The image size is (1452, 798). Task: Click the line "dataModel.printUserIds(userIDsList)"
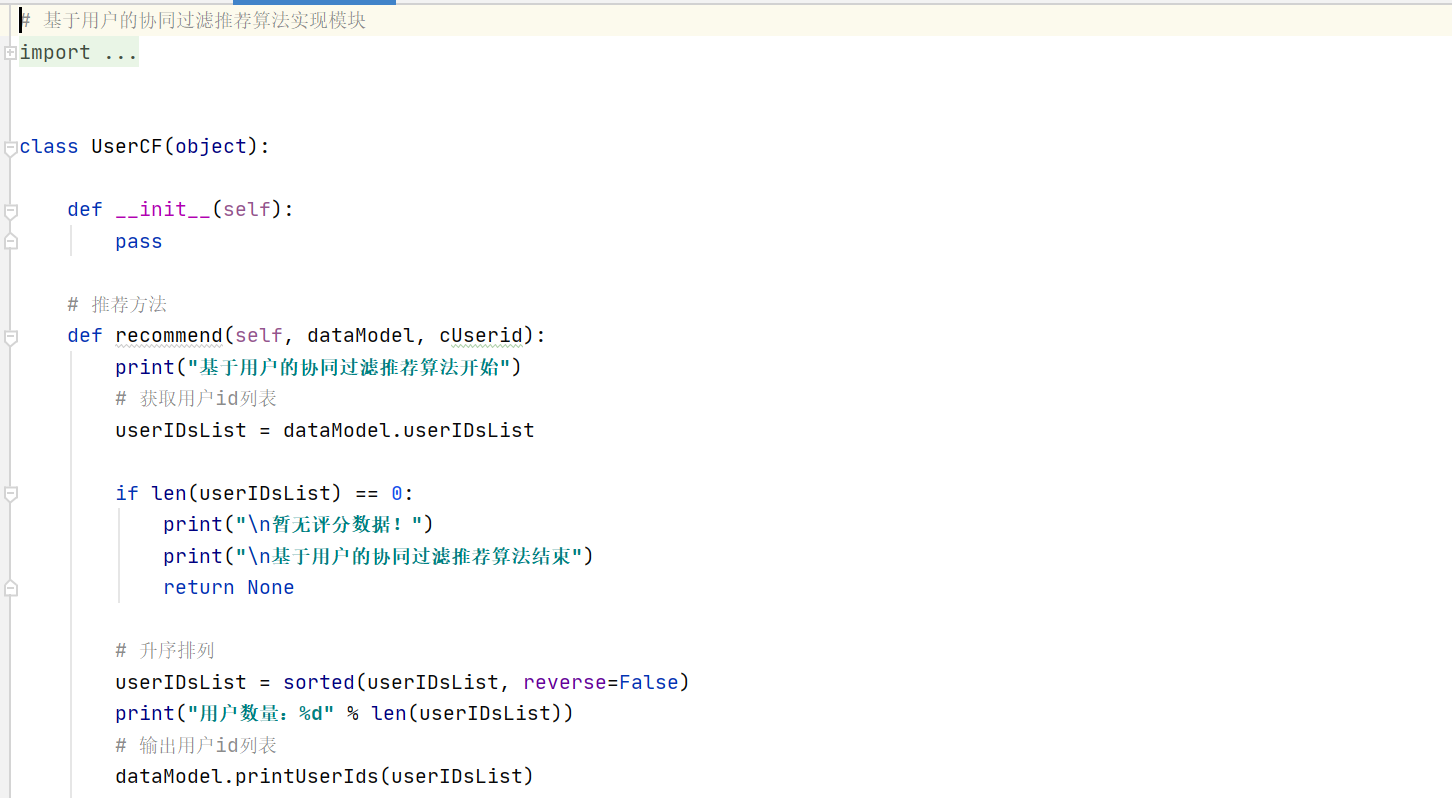[325, 776]
